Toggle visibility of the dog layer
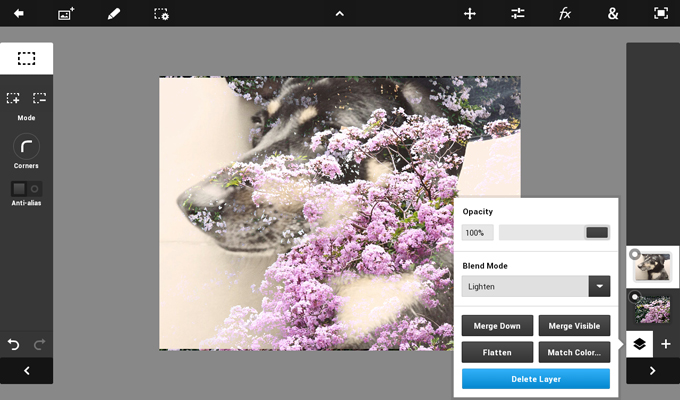This screenshot has width=680, height=400. 634,254
